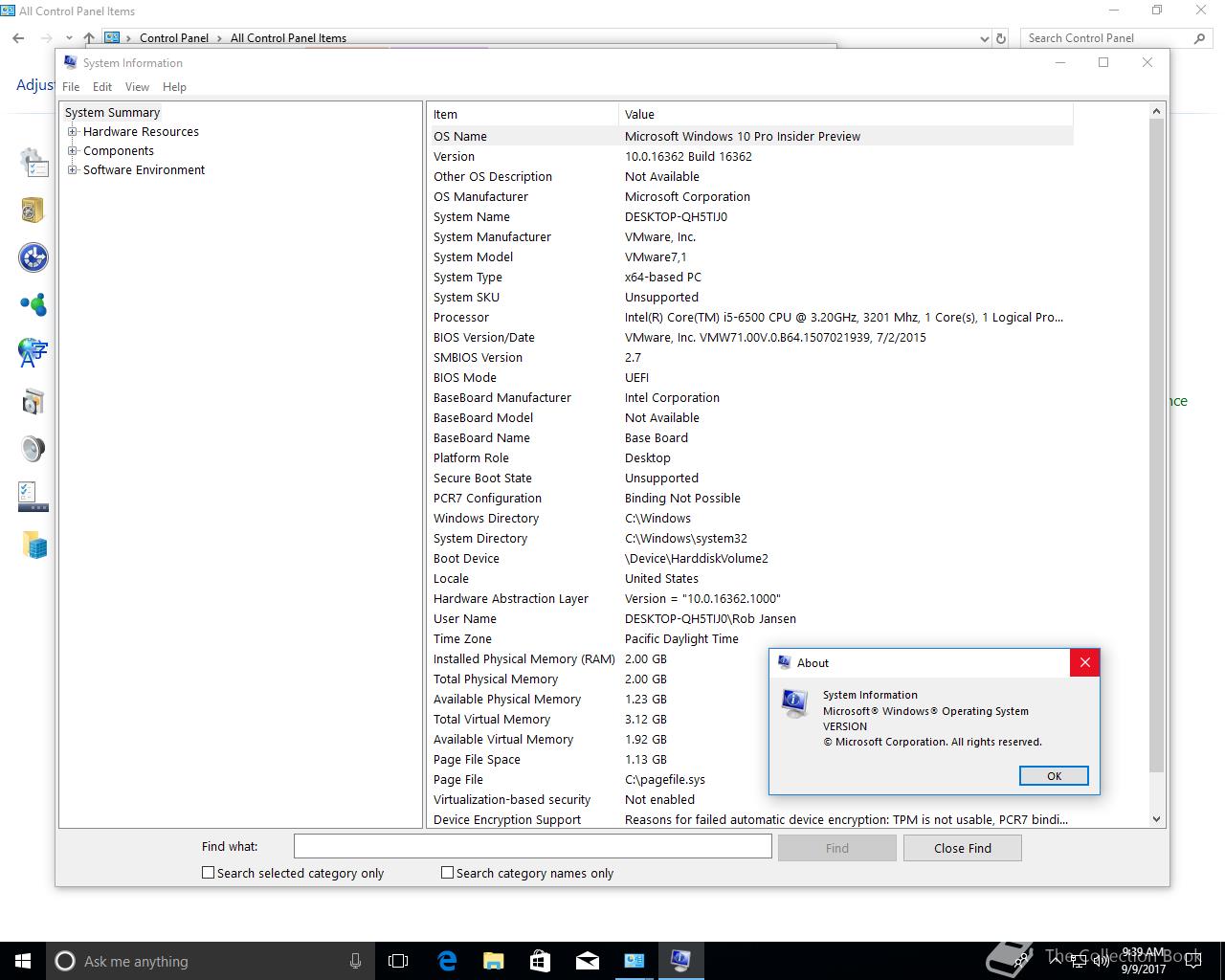Click the Cortana microphone icon
This screenshot has width=1225, height=980.
point(355,961)
